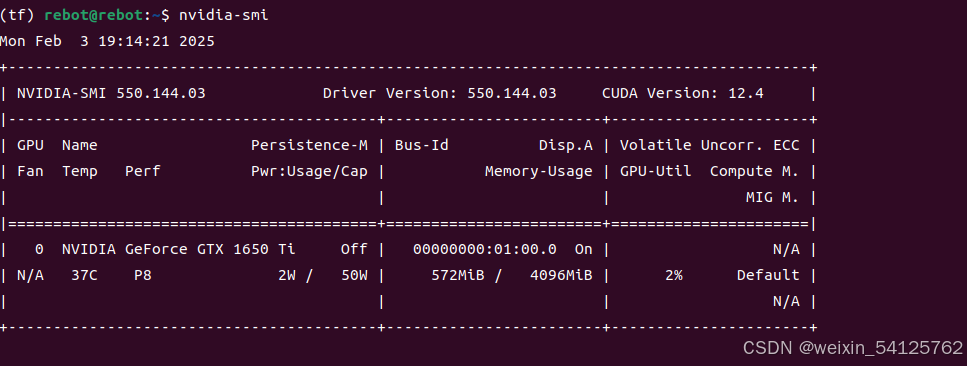Click the 4096MiB total memory value

(561, 275)
